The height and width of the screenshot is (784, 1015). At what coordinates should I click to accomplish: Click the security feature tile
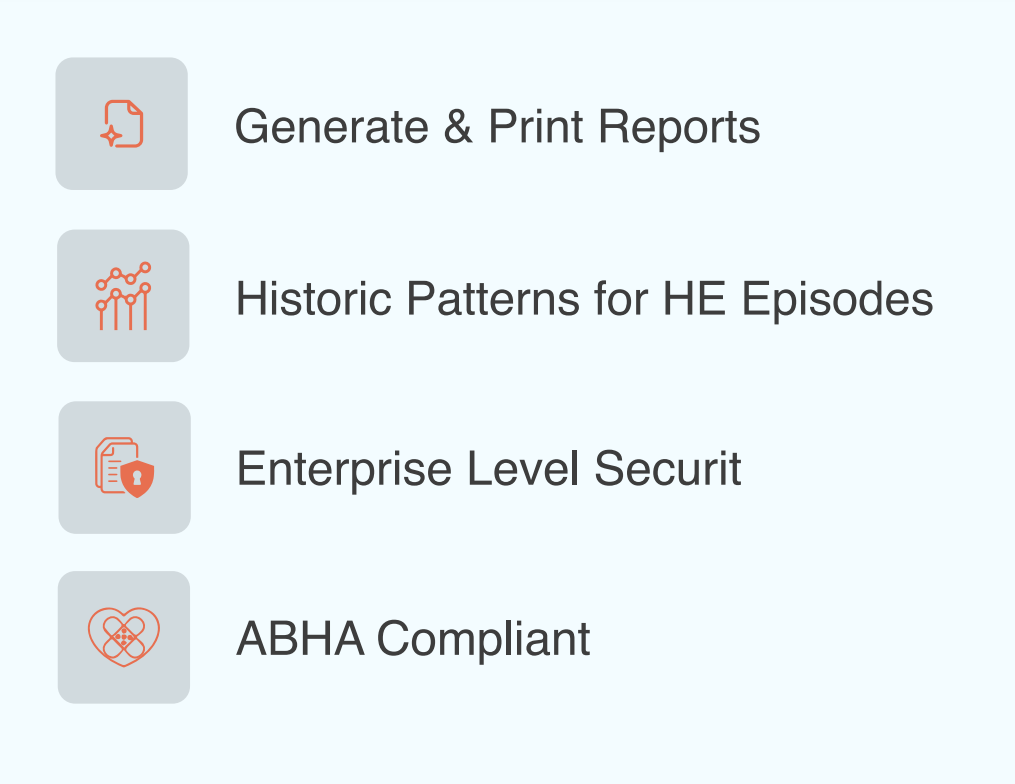(x=123, y=467)
